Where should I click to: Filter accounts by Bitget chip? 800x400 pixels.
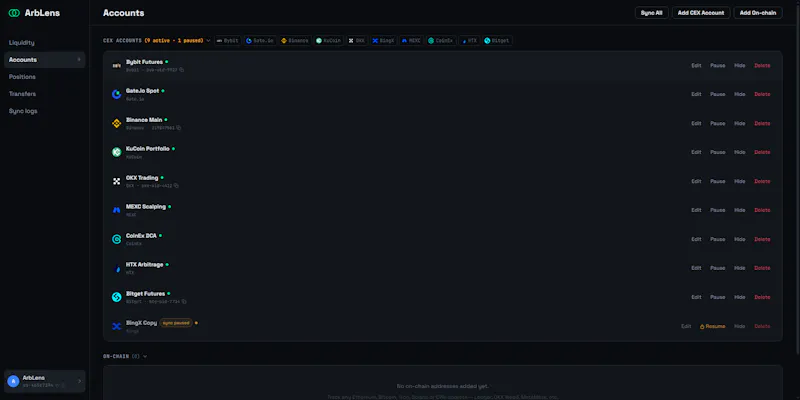click(x=497, y=40)
